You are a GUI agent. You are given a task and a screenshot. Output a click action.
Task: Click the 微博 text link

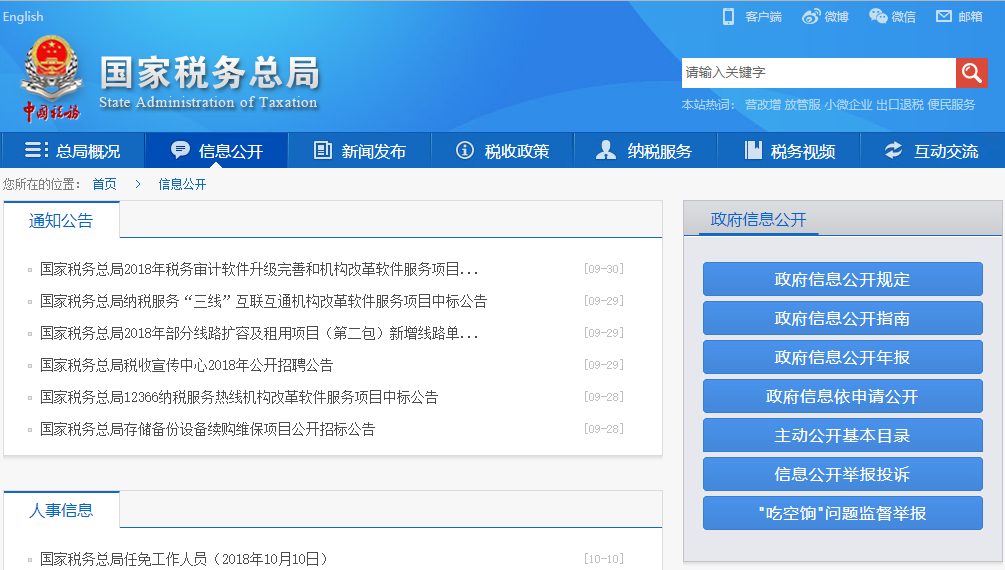pyautogui.click(x=836, y=17)
